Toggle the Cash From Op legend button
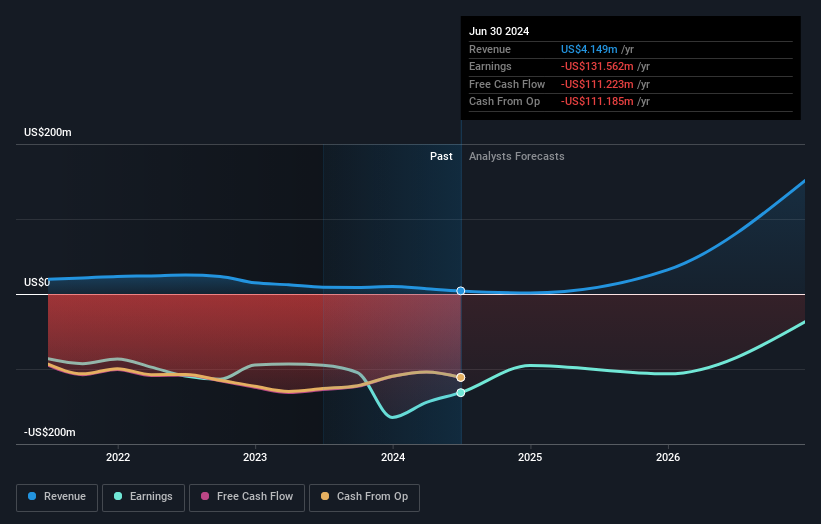The image size is (821, 524). tap(364, 497)
